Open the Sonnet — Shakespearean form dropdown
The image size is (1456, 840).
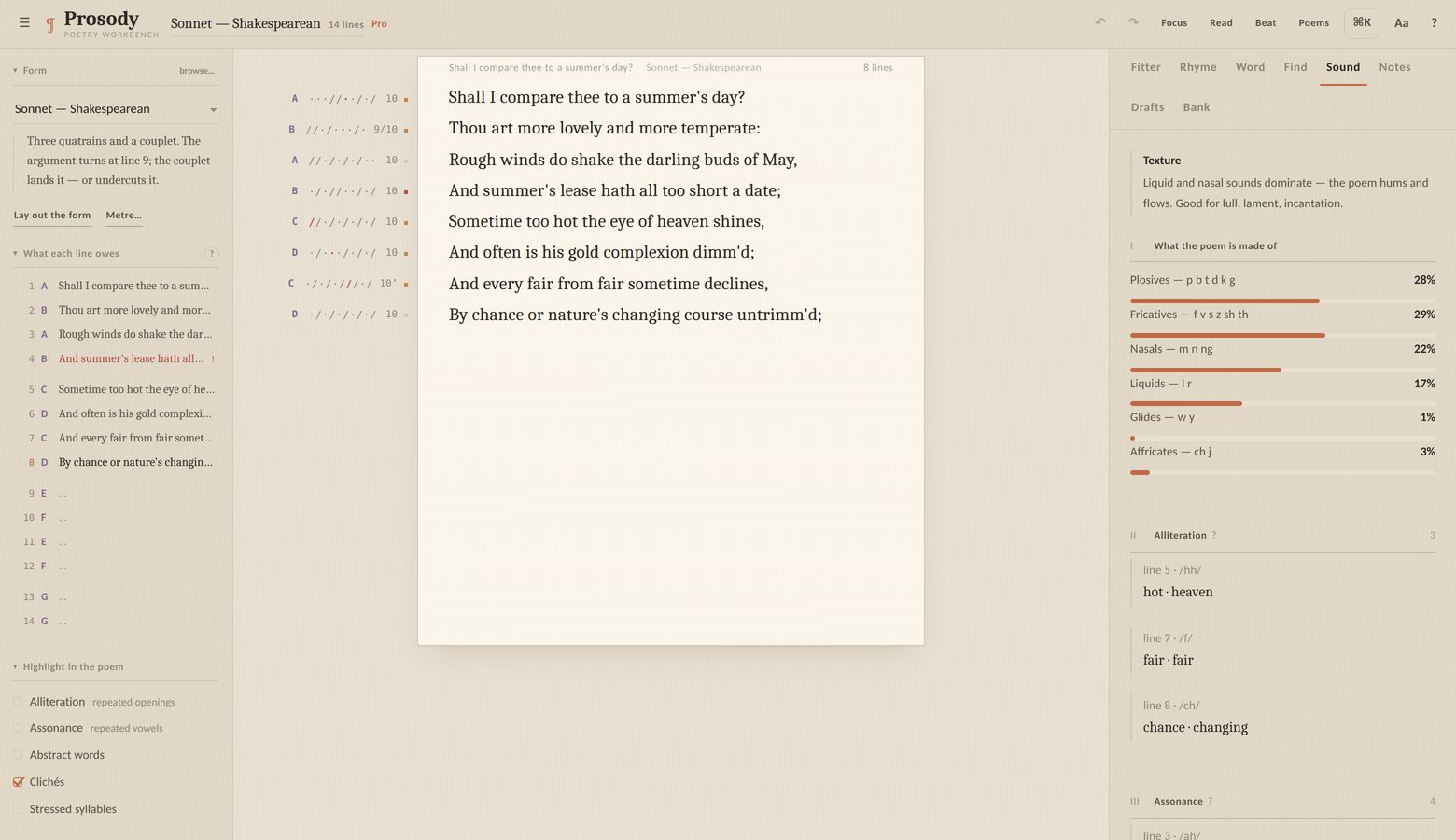pos(116,109)
